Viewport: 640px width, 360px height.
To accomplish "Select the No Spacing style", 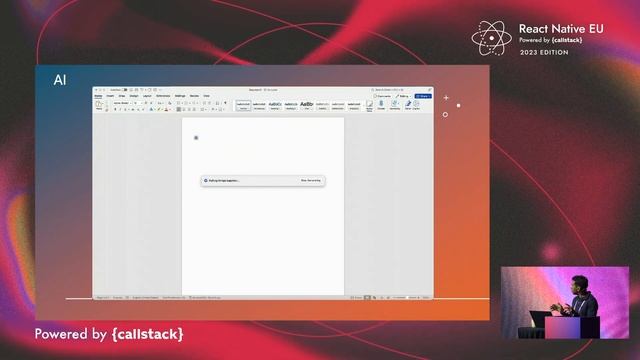I will pos(259,106).
